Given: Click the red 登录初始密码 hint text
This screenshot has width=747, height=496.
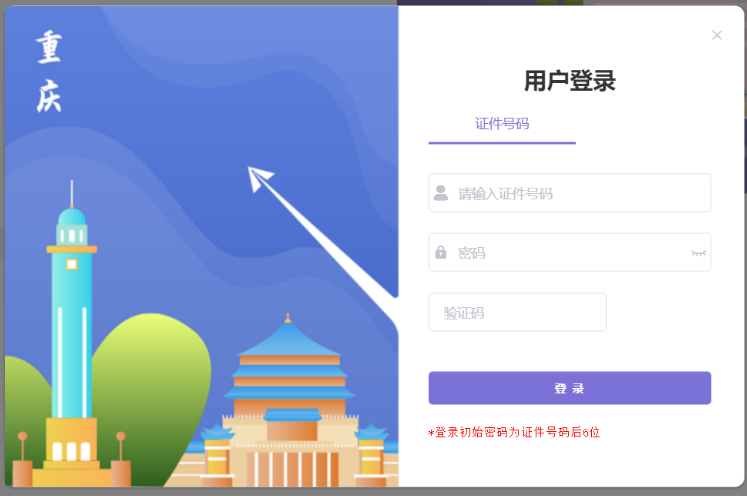Looking at the screenshot, I should (514, 432).
